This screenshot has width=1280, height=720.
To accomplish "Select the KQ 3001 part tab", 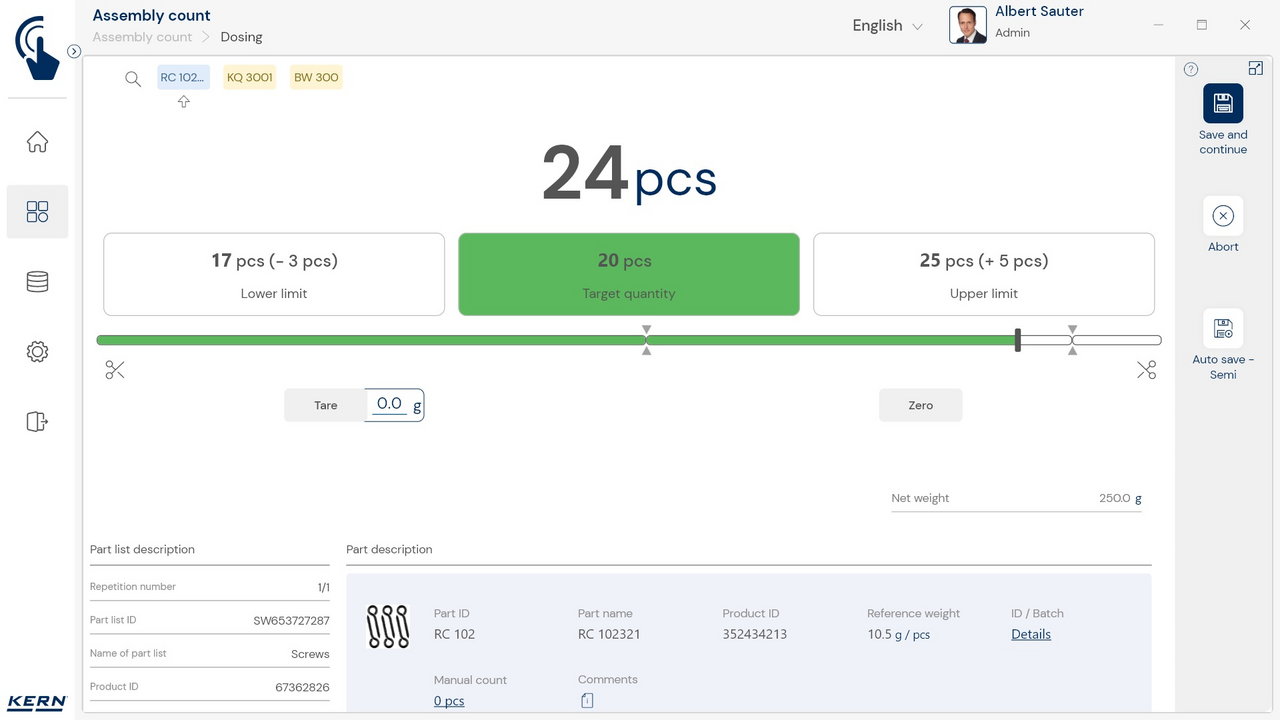I will pyautogui.click(x=249, y=78).
